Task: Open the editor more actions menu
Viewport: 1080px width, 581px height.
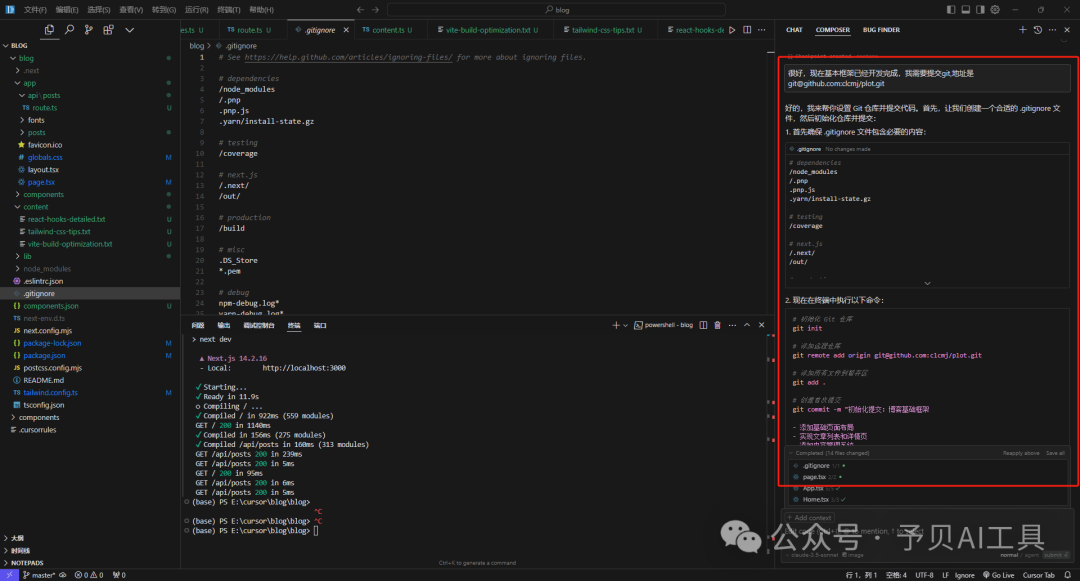Action: tap(761, 30)
